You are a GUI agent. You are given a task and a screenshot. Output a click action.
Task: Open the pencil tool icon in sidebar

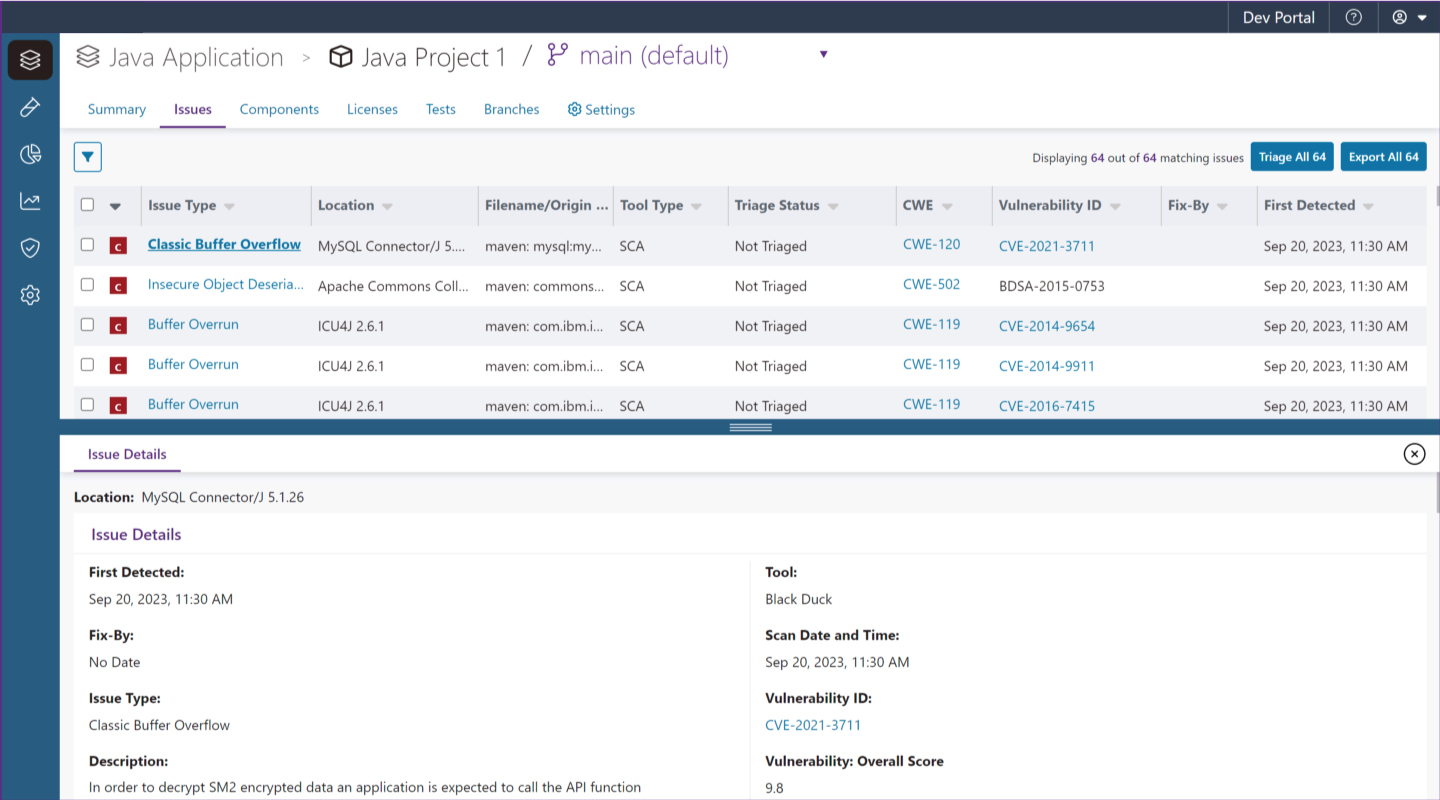tap(30, 107)
